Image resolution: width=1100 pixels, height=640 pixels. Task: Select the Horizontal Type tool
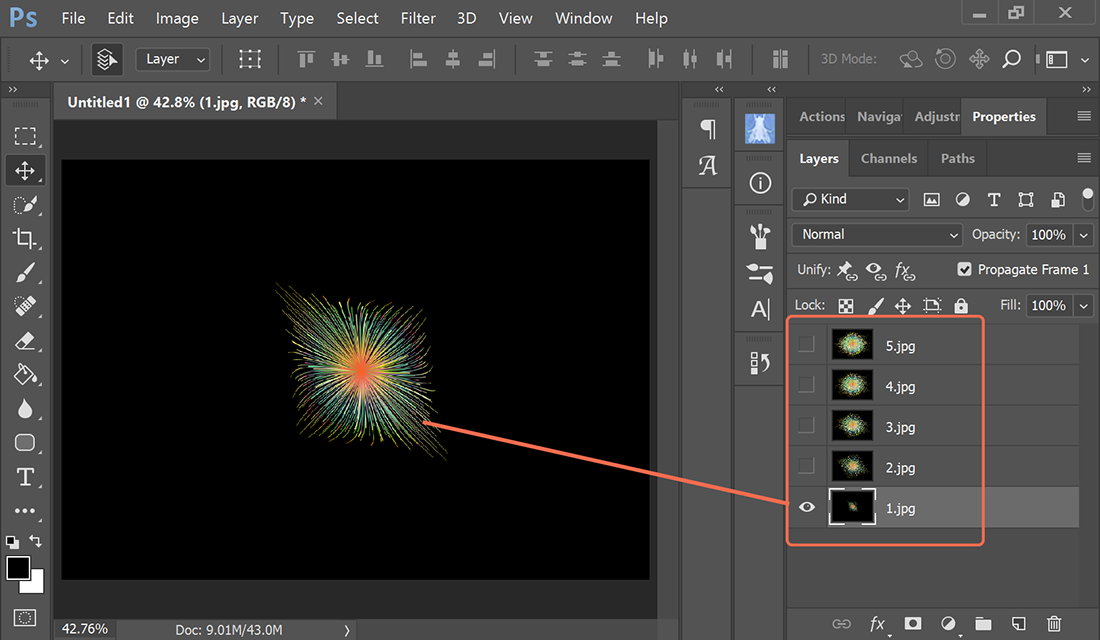point(25,477)
